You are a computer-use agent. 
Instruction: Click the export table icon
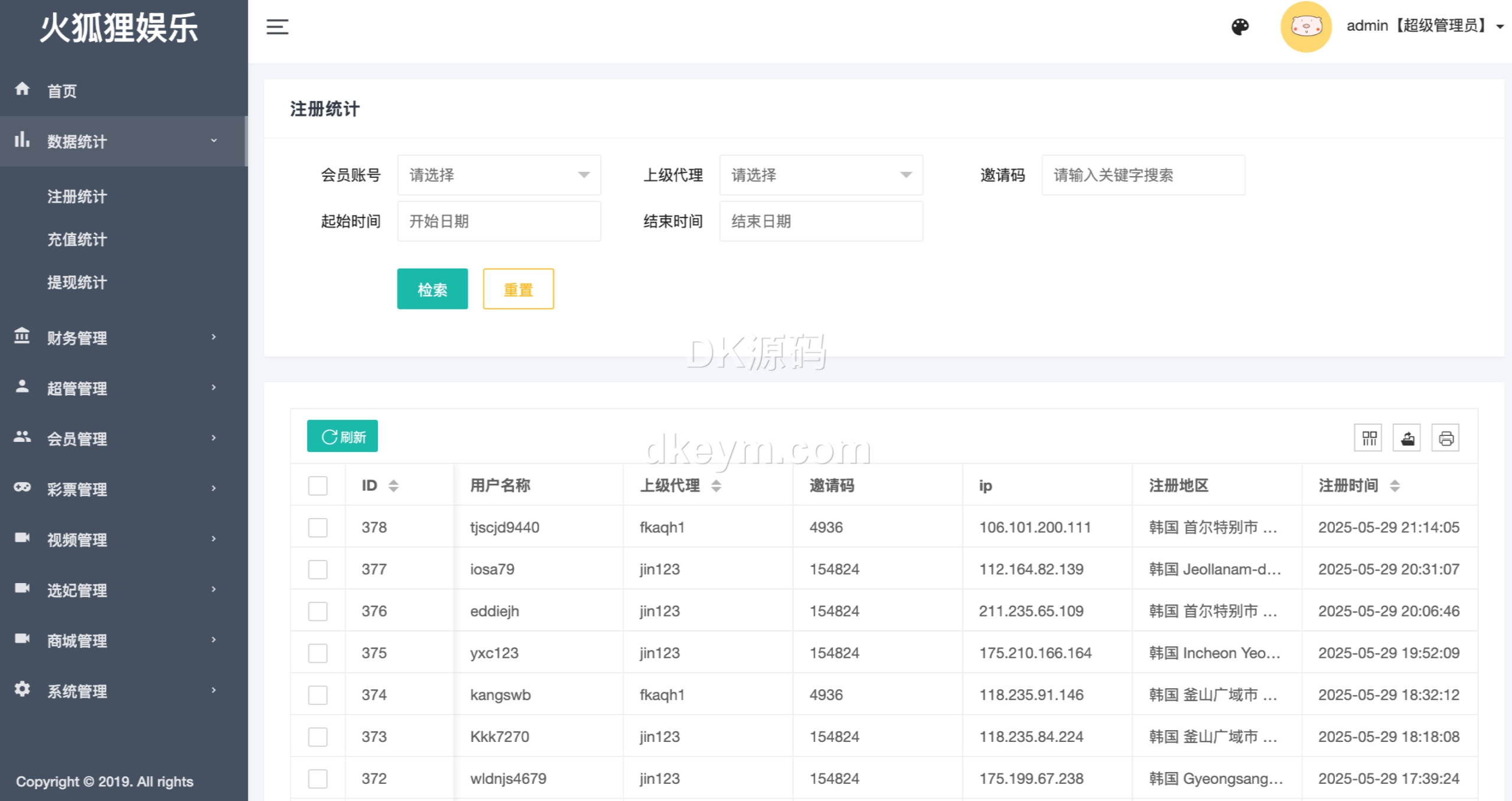point(1407,438)
